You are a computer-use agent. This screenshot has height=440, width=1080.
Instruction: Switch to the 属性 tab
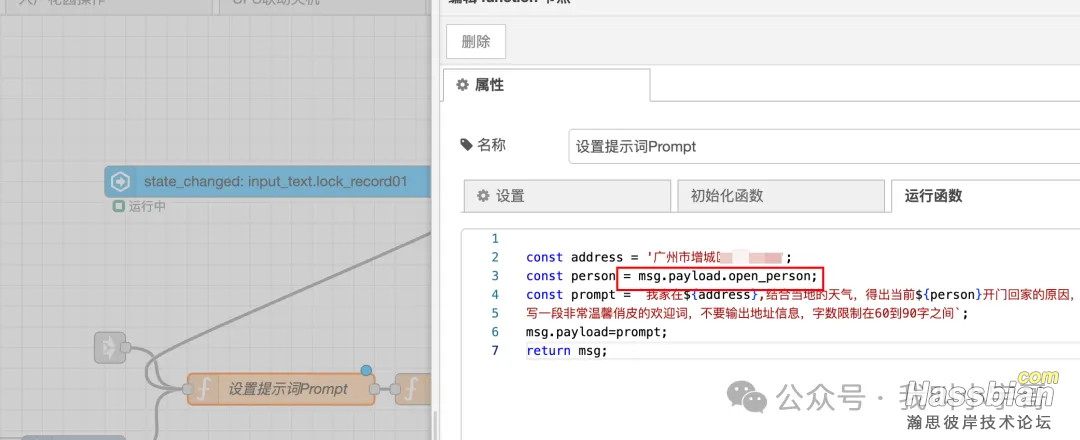(x=545, y=85)
